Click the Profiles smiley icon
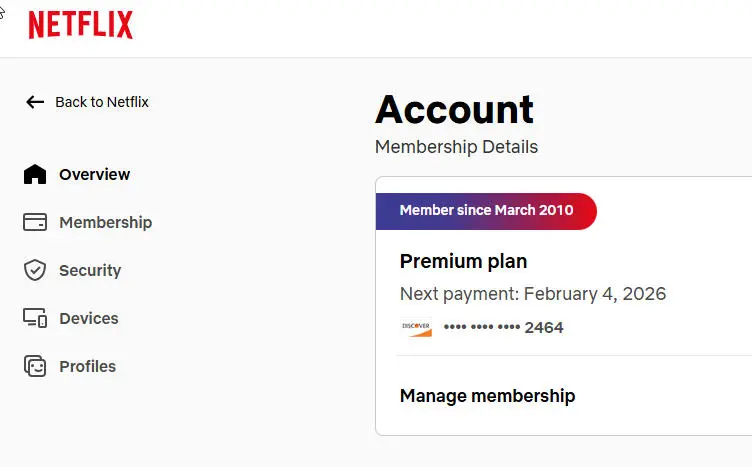Viewport: 752px width, 467px height. click(x=35, y=366)
